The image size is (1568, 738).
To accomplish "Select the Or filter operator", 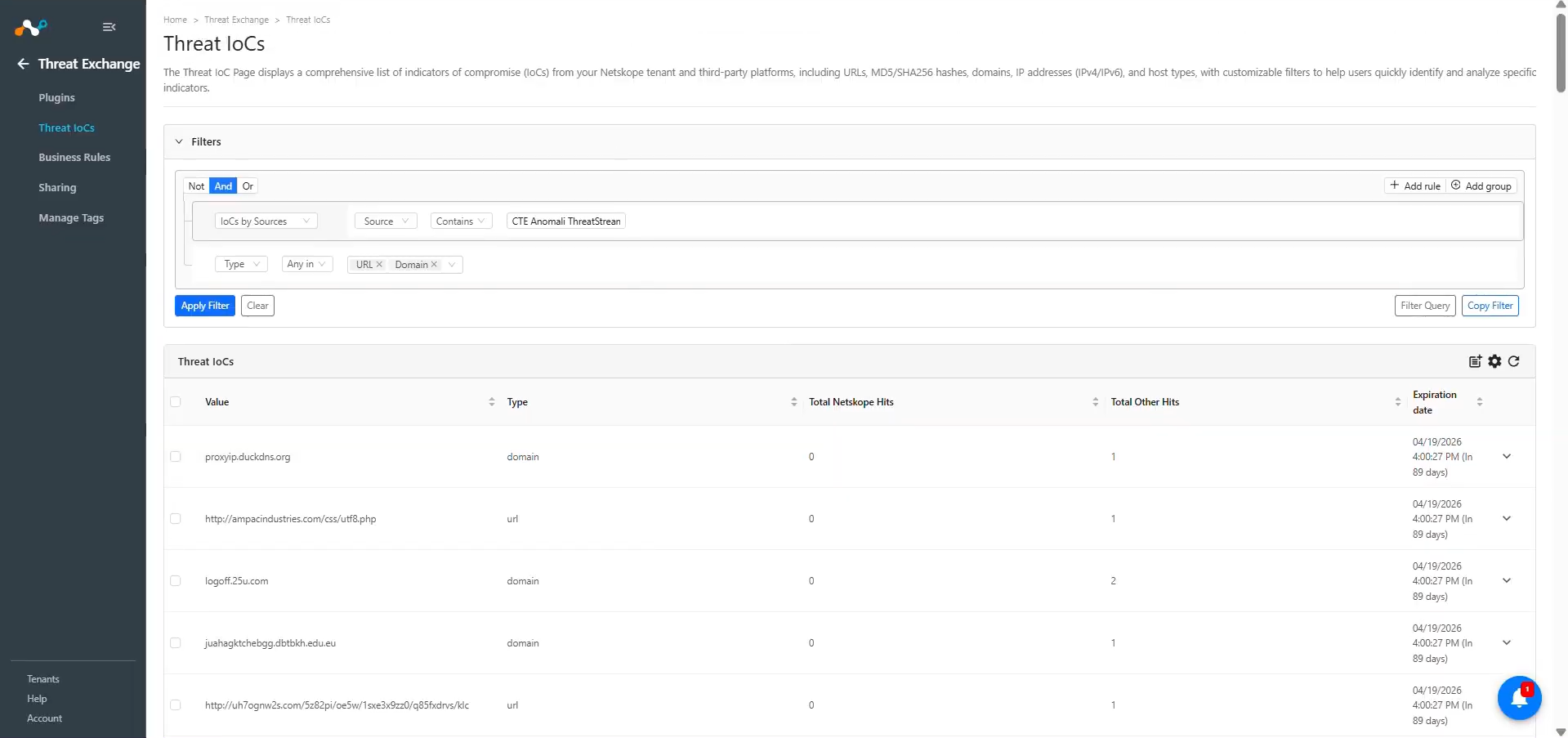I will tap(248, 186).
